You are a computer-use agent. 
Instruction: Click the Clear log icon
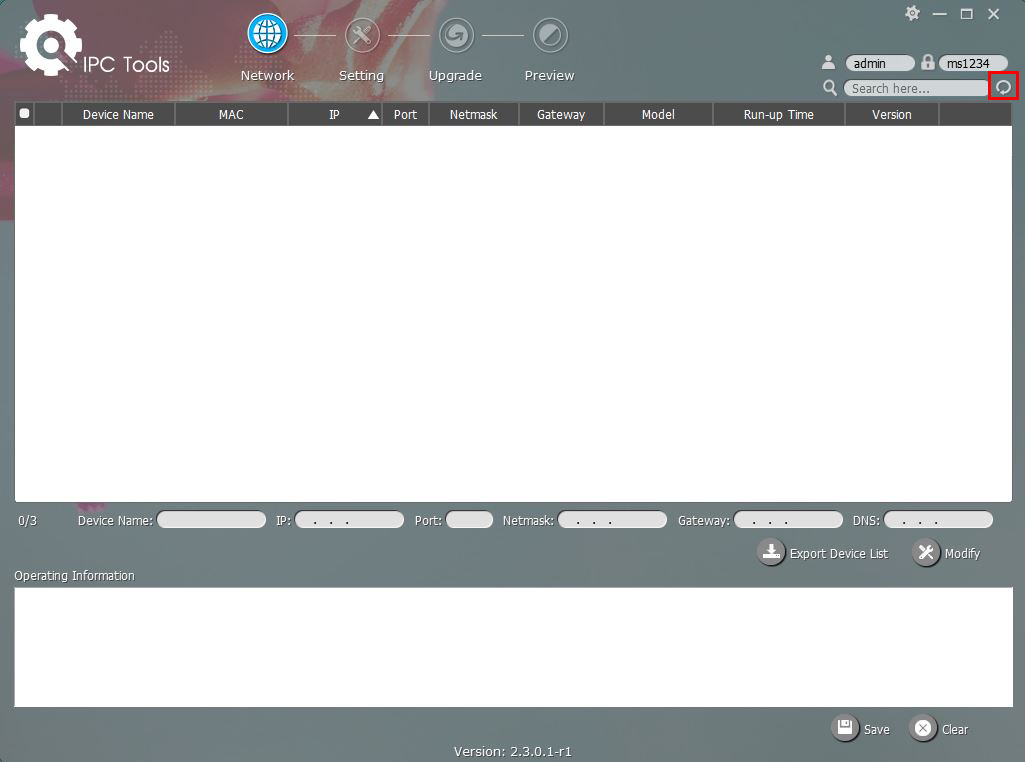(x=923, y=729)
